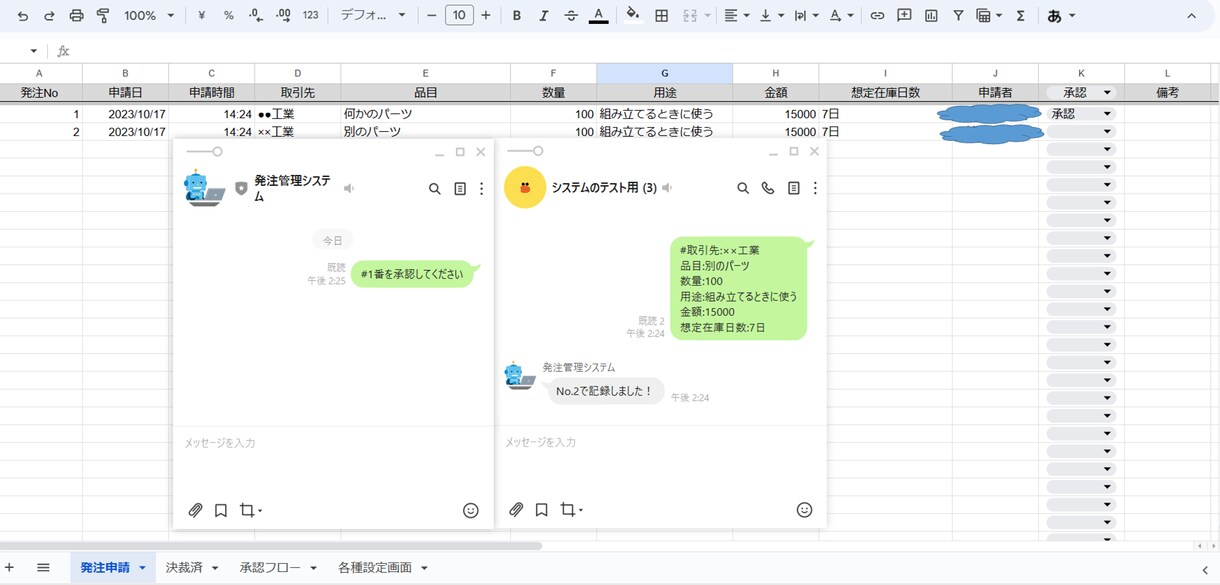Hide the toolbar with the chevron
This screenshot has width=1220, height=585.
pos(1191,16)
